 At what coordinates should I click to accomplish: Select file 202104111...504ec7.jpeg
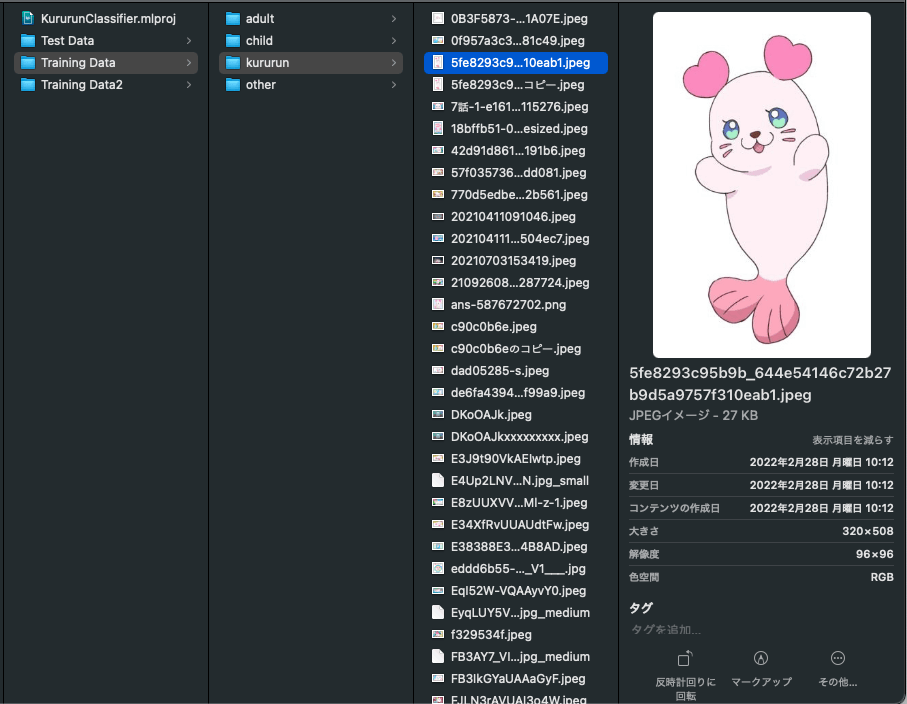[516, 238]
